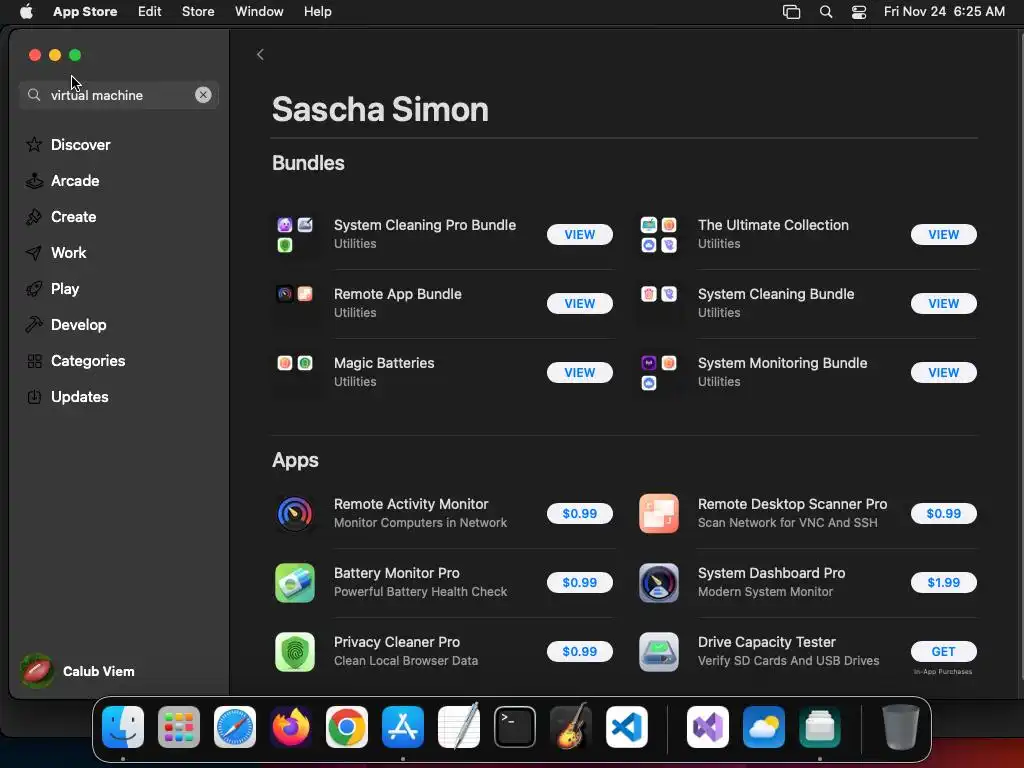Click the back chevron arrow
This screenshot has height=768, width=1024.
tap(260, 55)
